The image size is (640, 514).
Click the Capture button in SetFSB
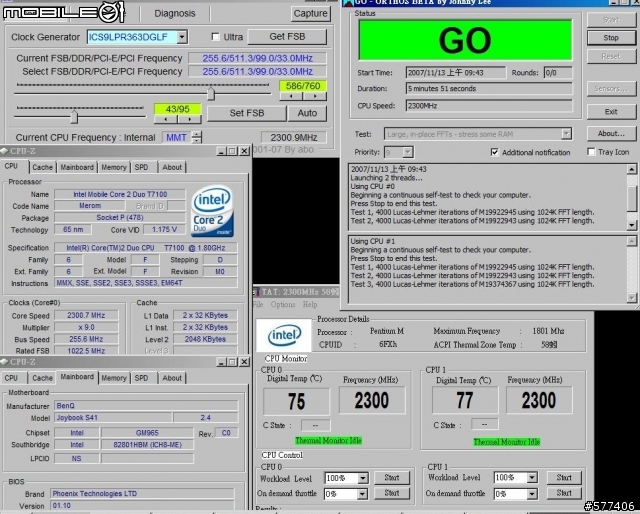point(310,13)
